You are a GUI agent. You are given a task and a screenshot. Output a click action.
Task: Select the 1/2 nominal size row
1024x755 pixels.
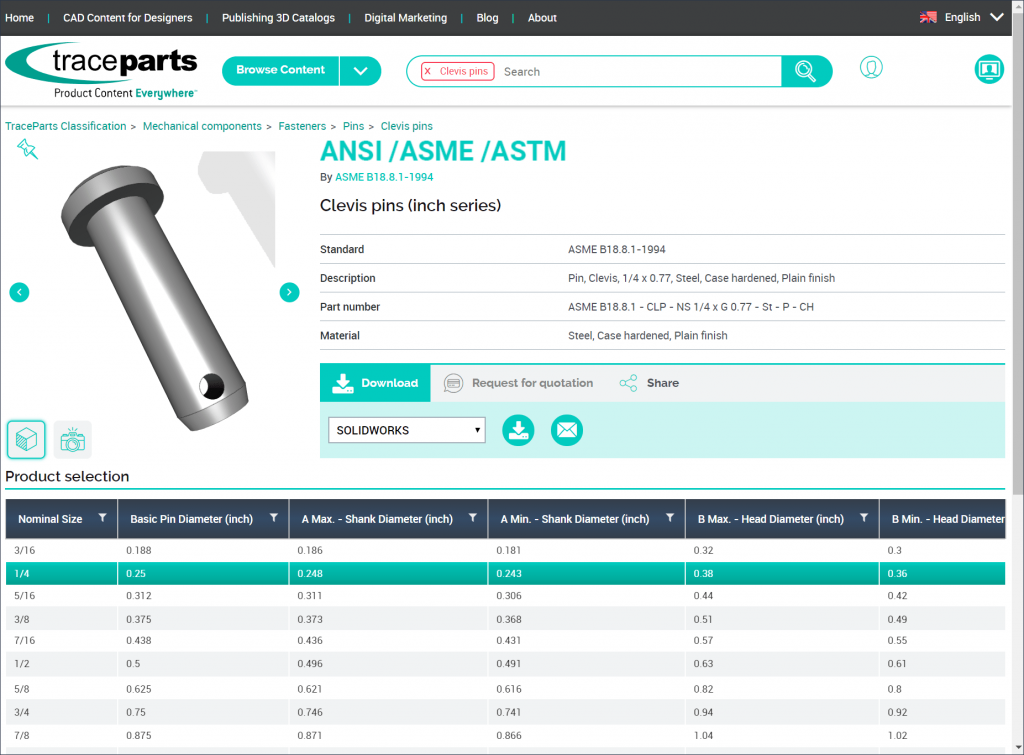pos(505,664)
